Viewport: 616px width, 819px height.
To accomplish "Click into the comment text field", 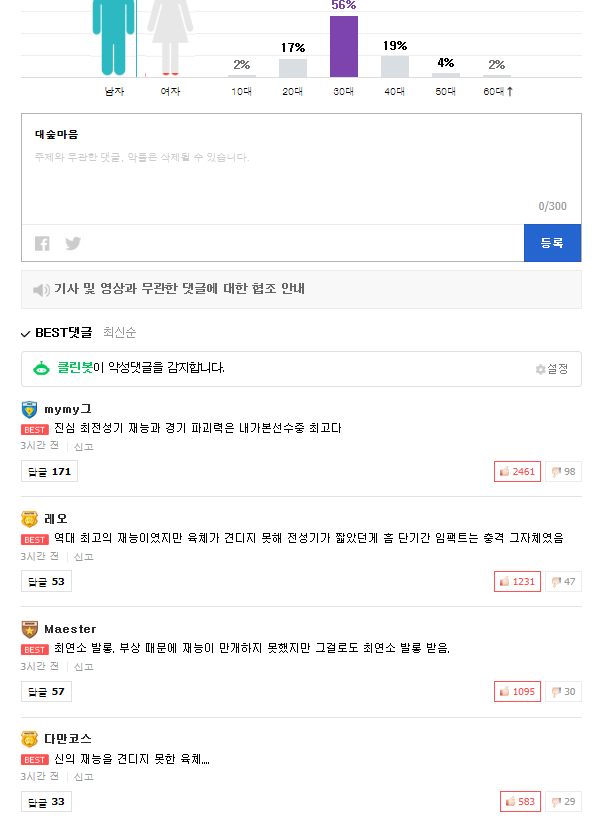I will pos(300,170).
